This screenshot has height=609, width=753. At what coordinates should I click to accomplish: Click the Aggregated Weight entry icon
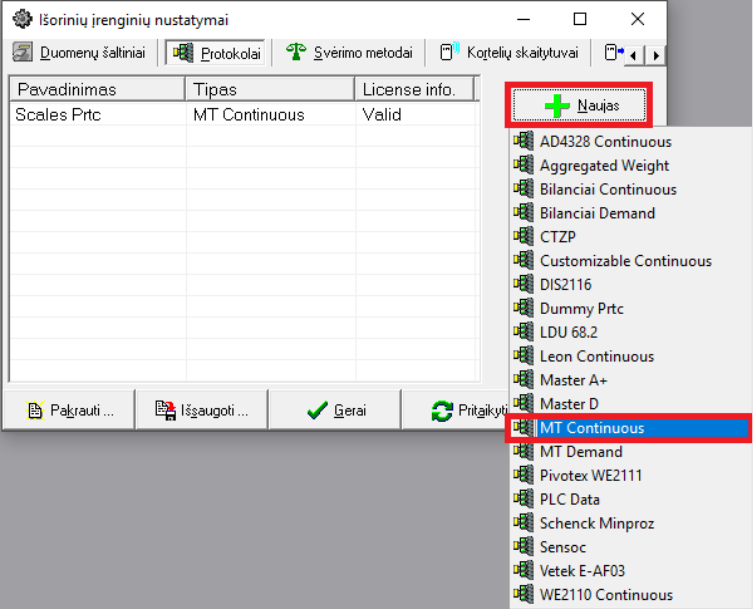pos(523,165)
